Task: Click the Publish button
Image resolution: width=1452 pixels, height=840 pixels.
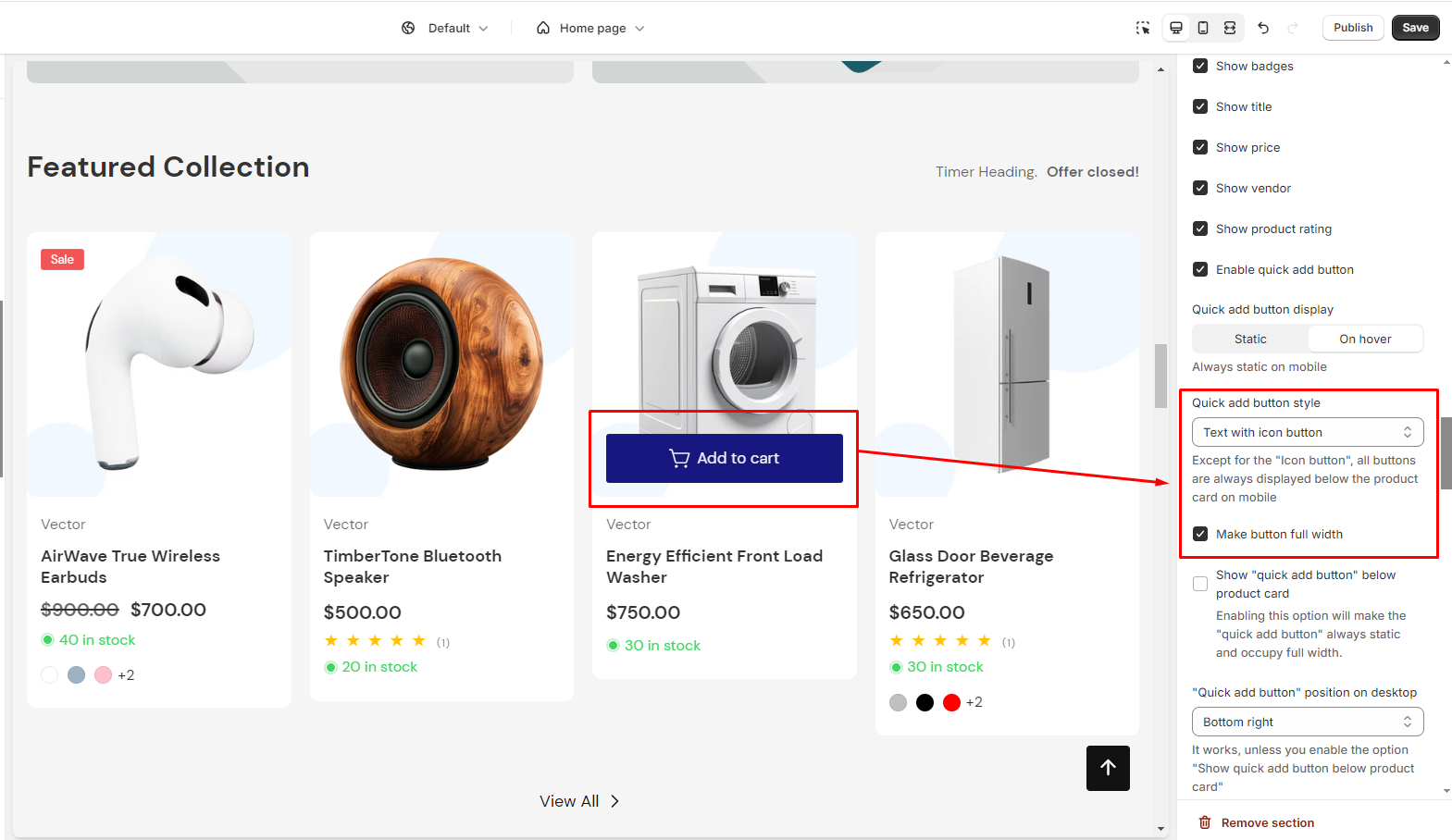Action: 1352,28
